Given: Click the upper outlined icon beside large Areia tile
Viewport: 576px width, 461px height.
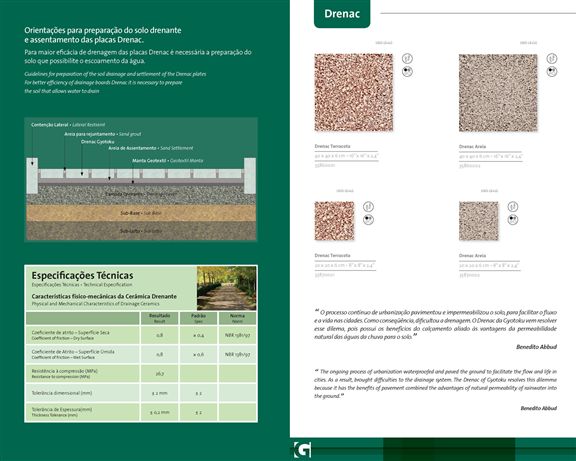Looking at the screenshot, I should [x=552, y=58].
